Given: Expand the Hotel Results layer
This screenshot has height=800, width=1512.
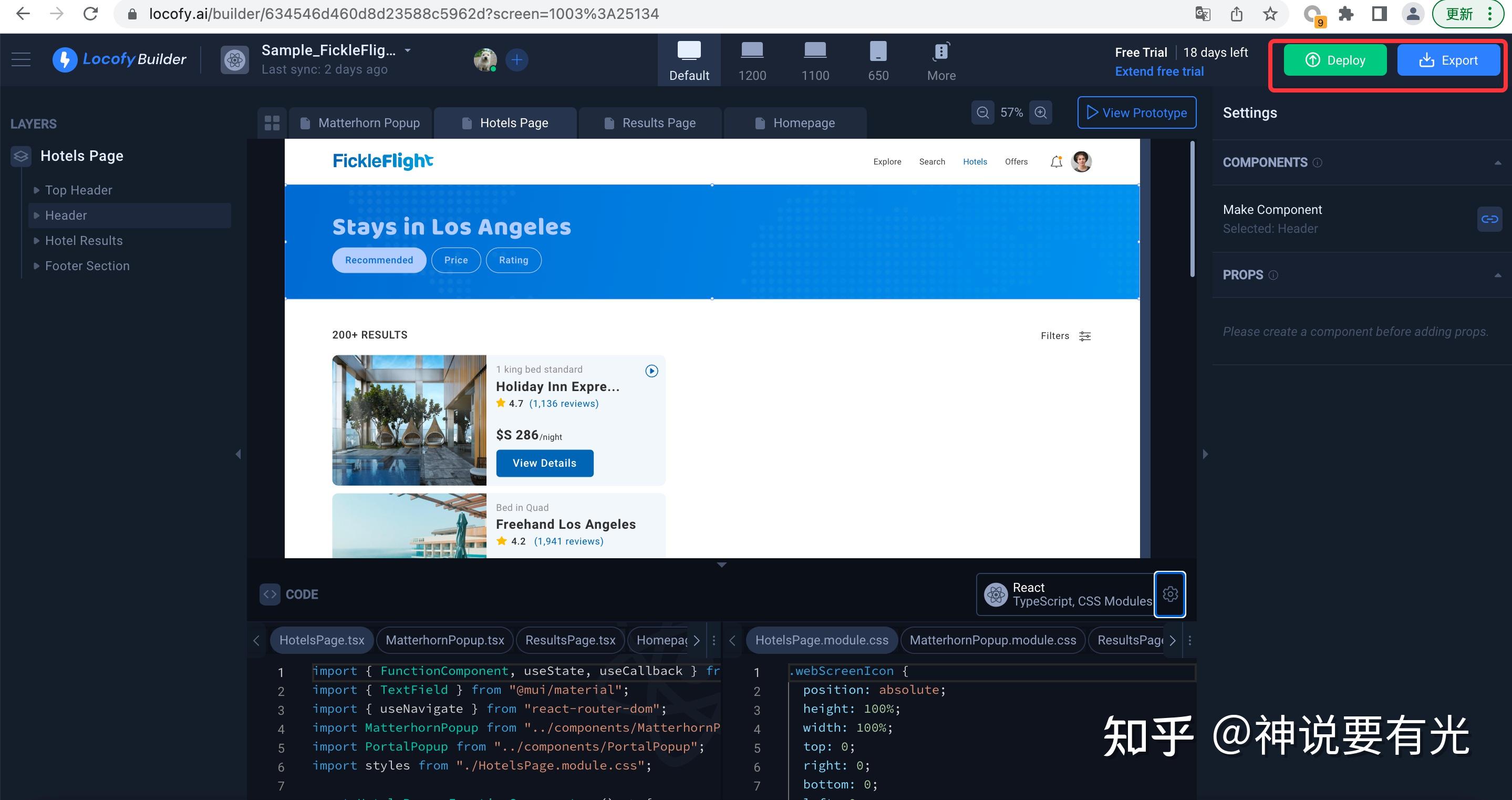Looking at the screenshot, I should coord(36,241).
